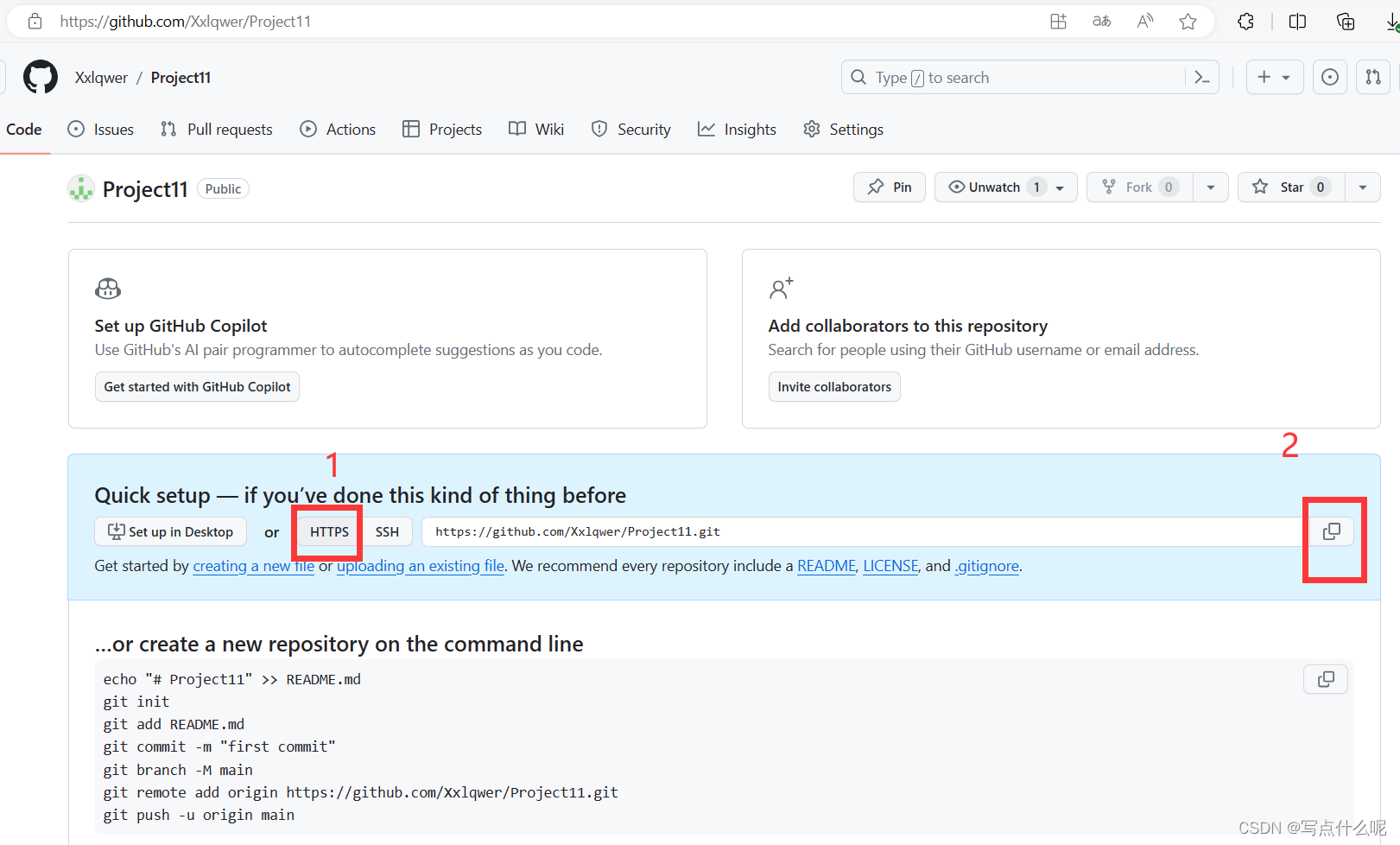Pin the Project11 repository
The height and width of the screenshot is (845, 1400).
point(889,187)
